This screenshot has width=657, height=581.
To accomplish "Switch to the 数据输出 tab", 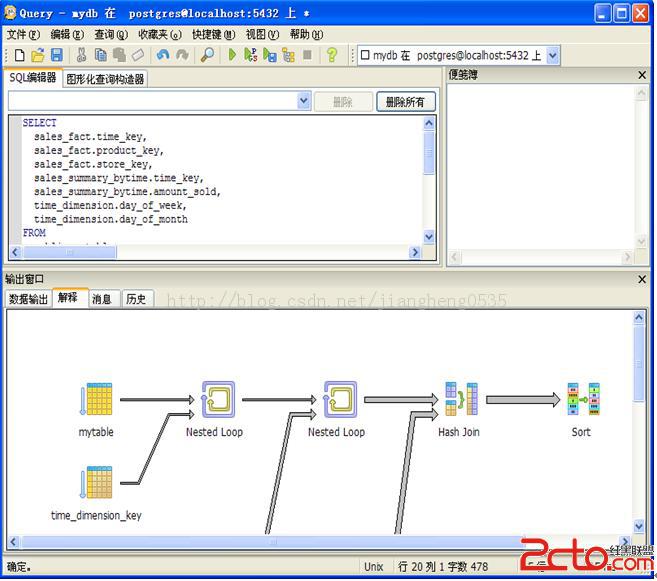I will [28, 298].
